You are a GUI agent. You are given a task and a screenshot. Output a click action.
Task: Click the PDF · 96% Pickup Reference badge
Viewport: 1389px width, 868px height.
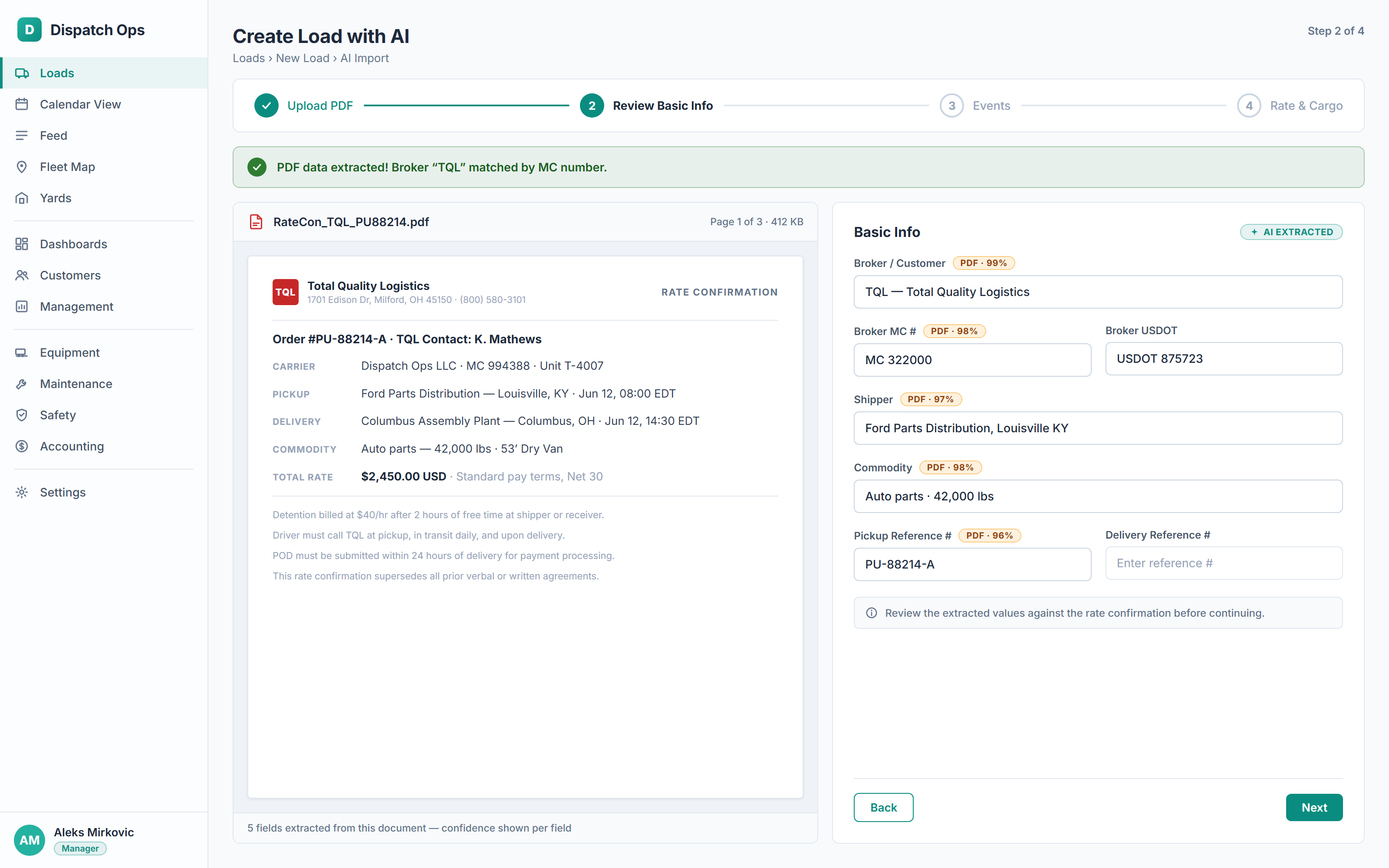(x=990, y=536)
